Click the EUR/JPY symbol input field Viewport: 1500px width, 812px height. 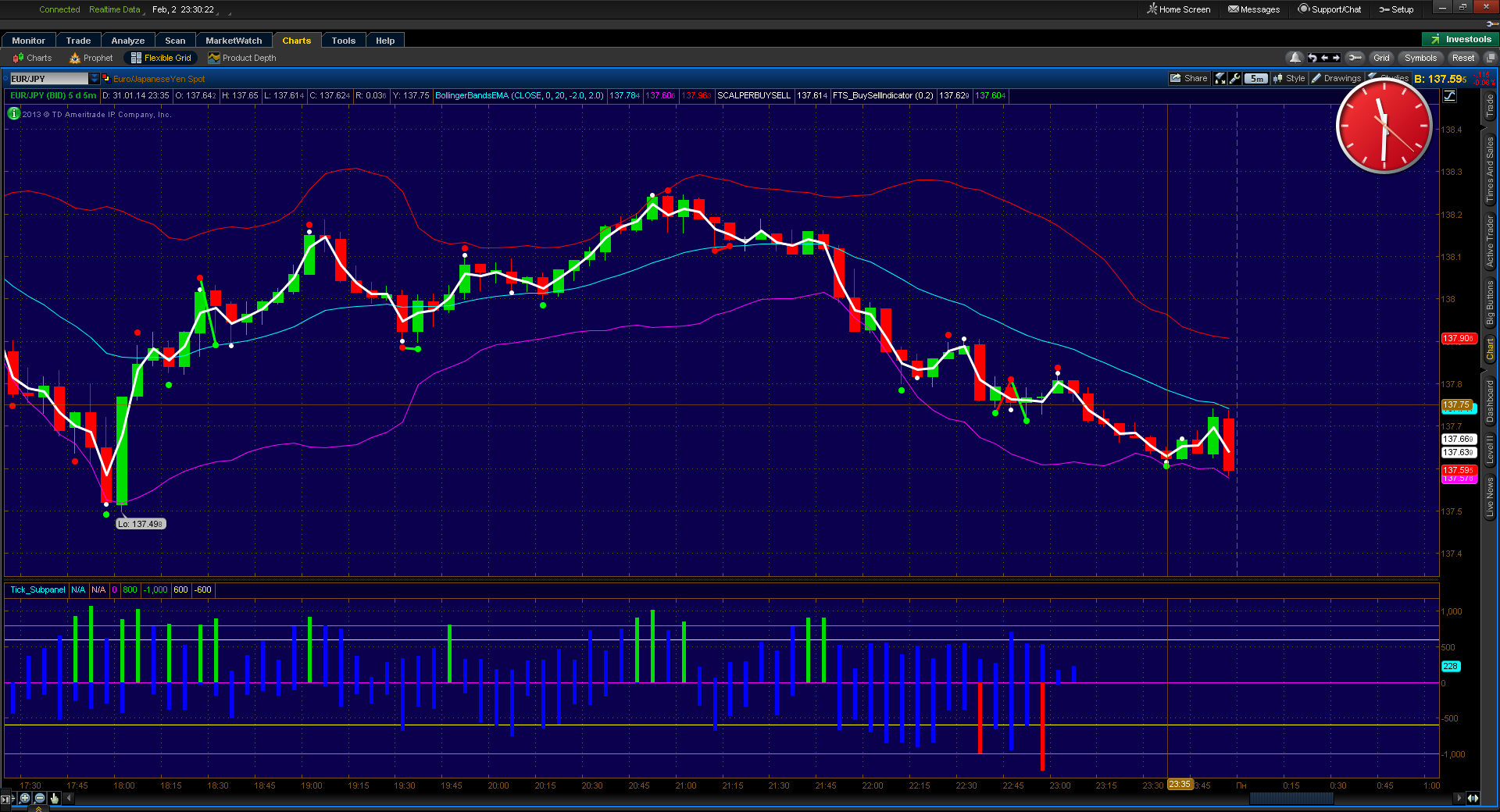48,79
